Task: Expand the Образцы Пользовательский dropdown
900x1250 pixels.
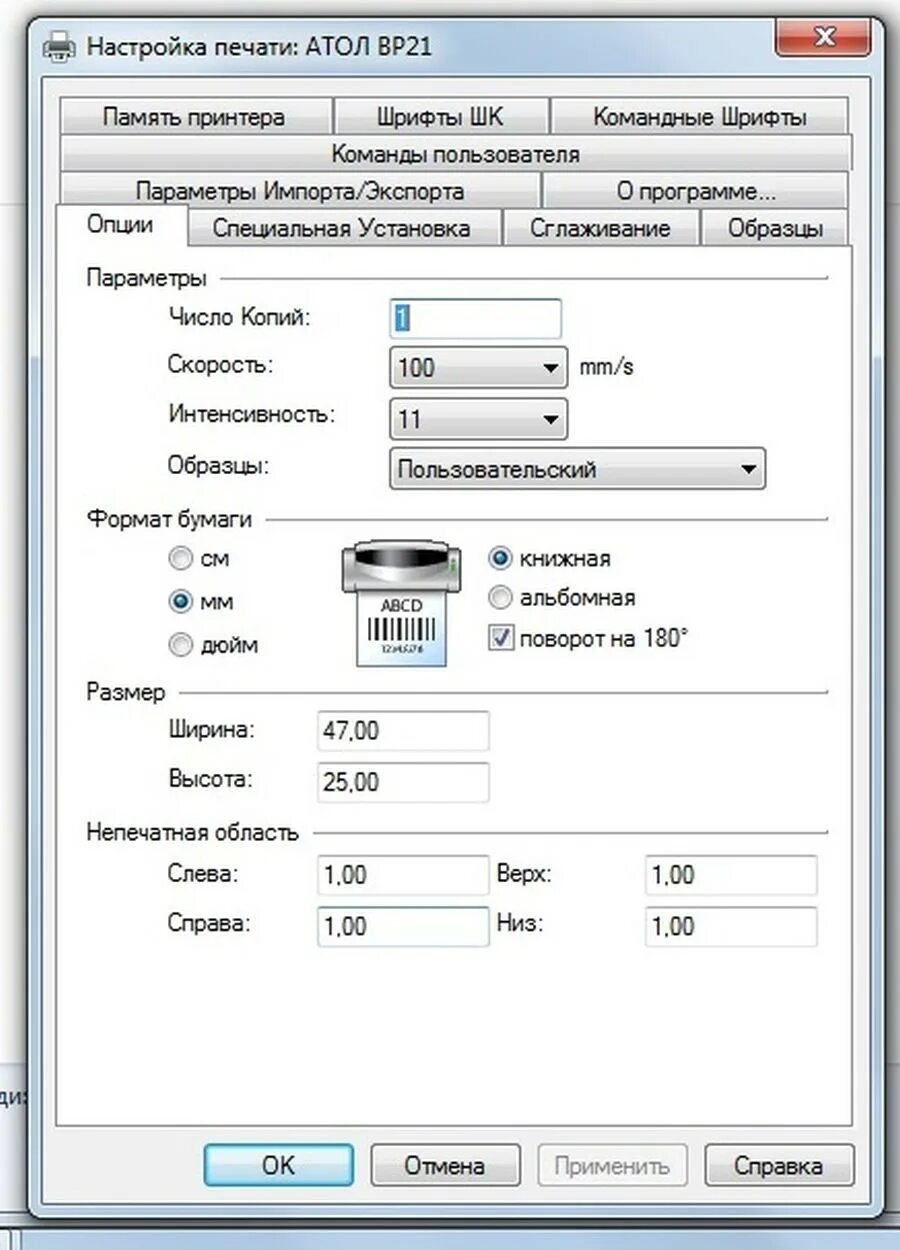Action: [577, 469]
